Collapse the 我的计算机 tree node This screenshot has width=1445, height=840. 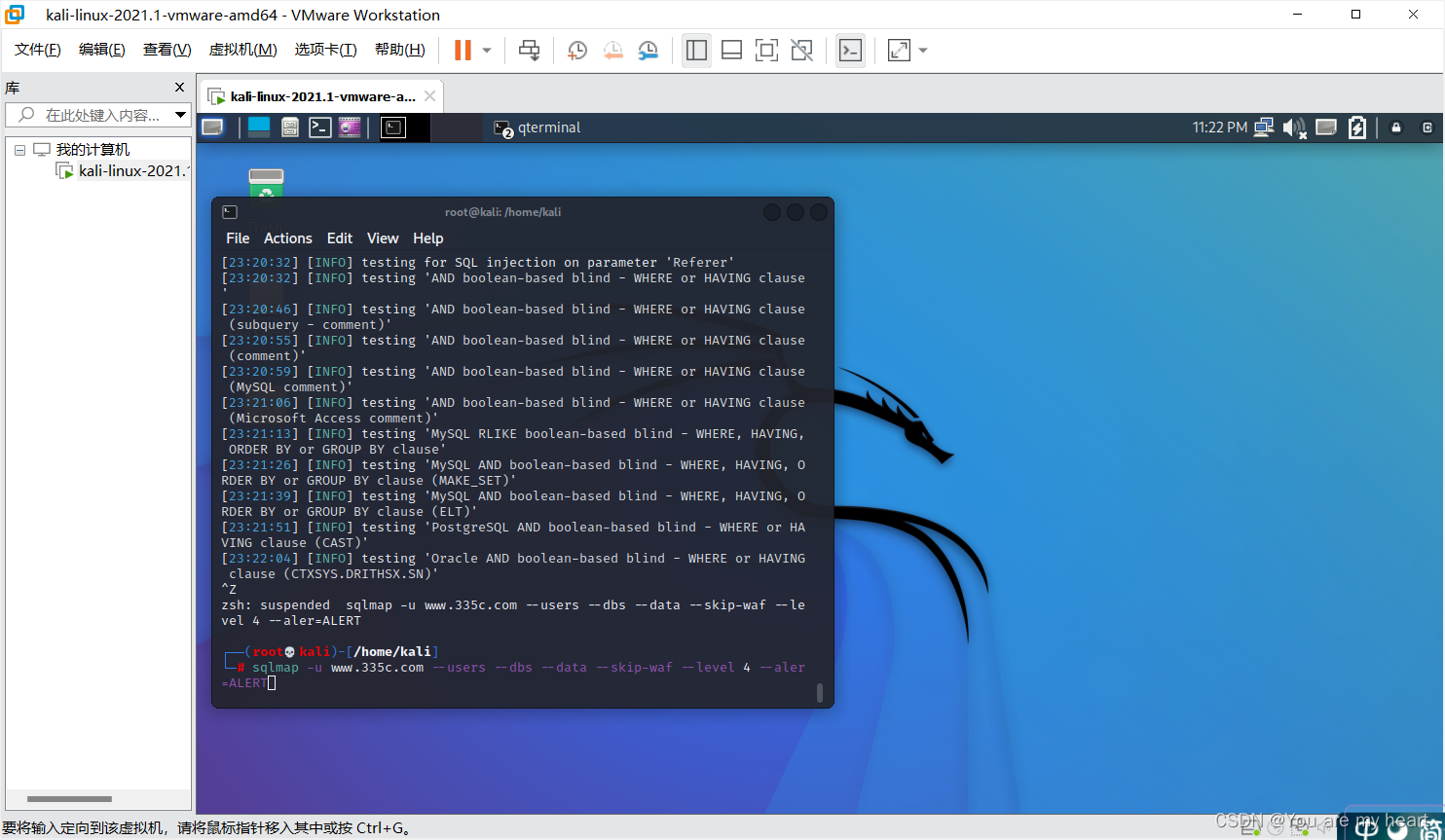tap(19, 150)
